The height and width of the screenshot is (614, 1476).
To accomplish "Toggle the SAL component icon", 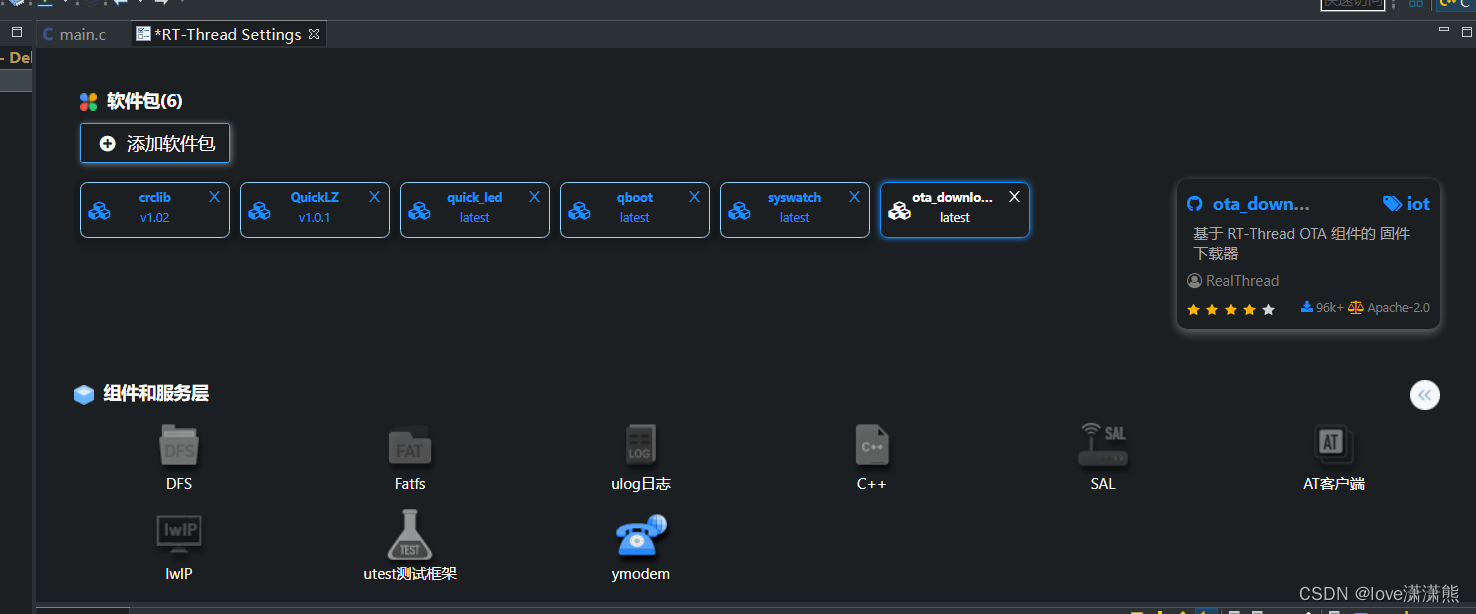I will pyautogui.click(x=1103, y=446).
